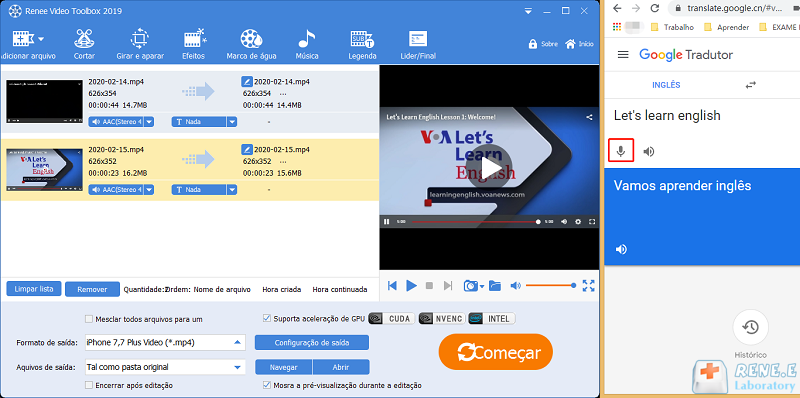Adjust the orange volume slider
This screenshot has width=800, height=398.
[551, 285]
